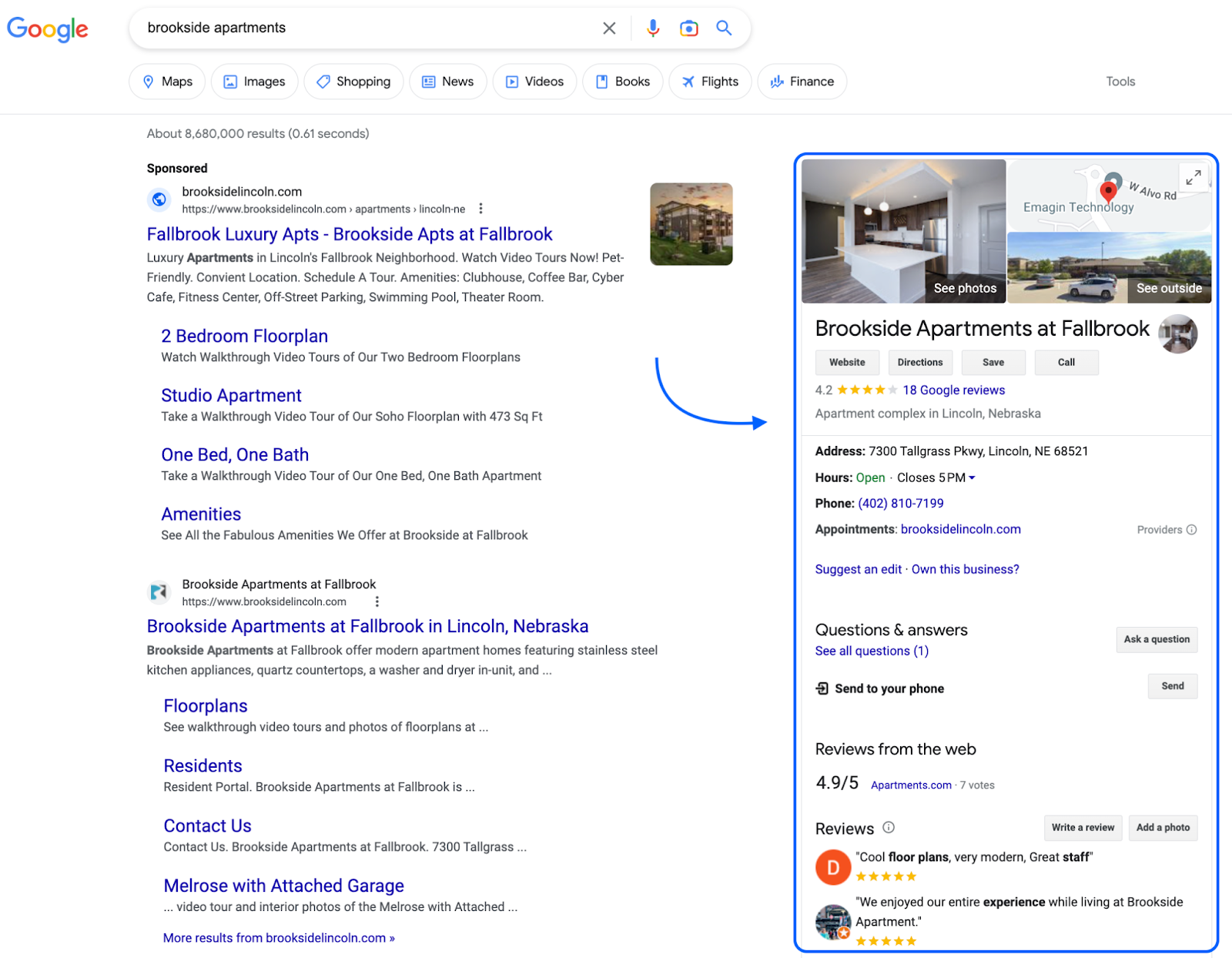Switch to the Maps search tab
The height and width of the screenshot is (958, 1232).
coord(167,82)
